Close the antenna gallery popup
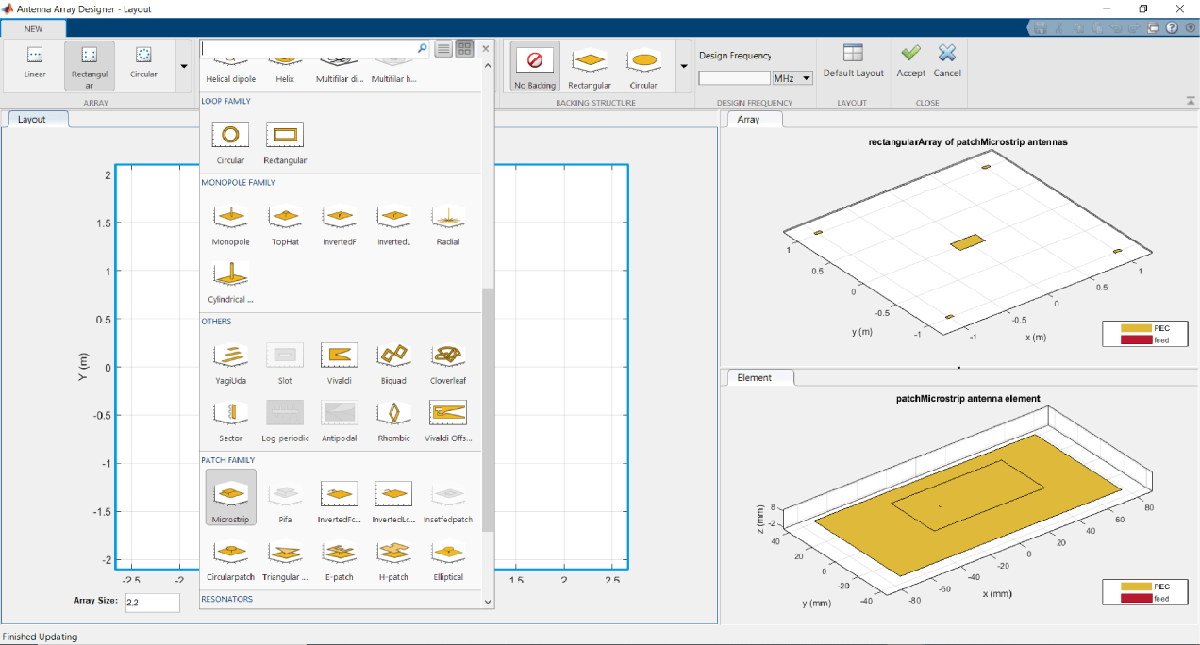The image size is (1200, 645). (x=486, y=48)
